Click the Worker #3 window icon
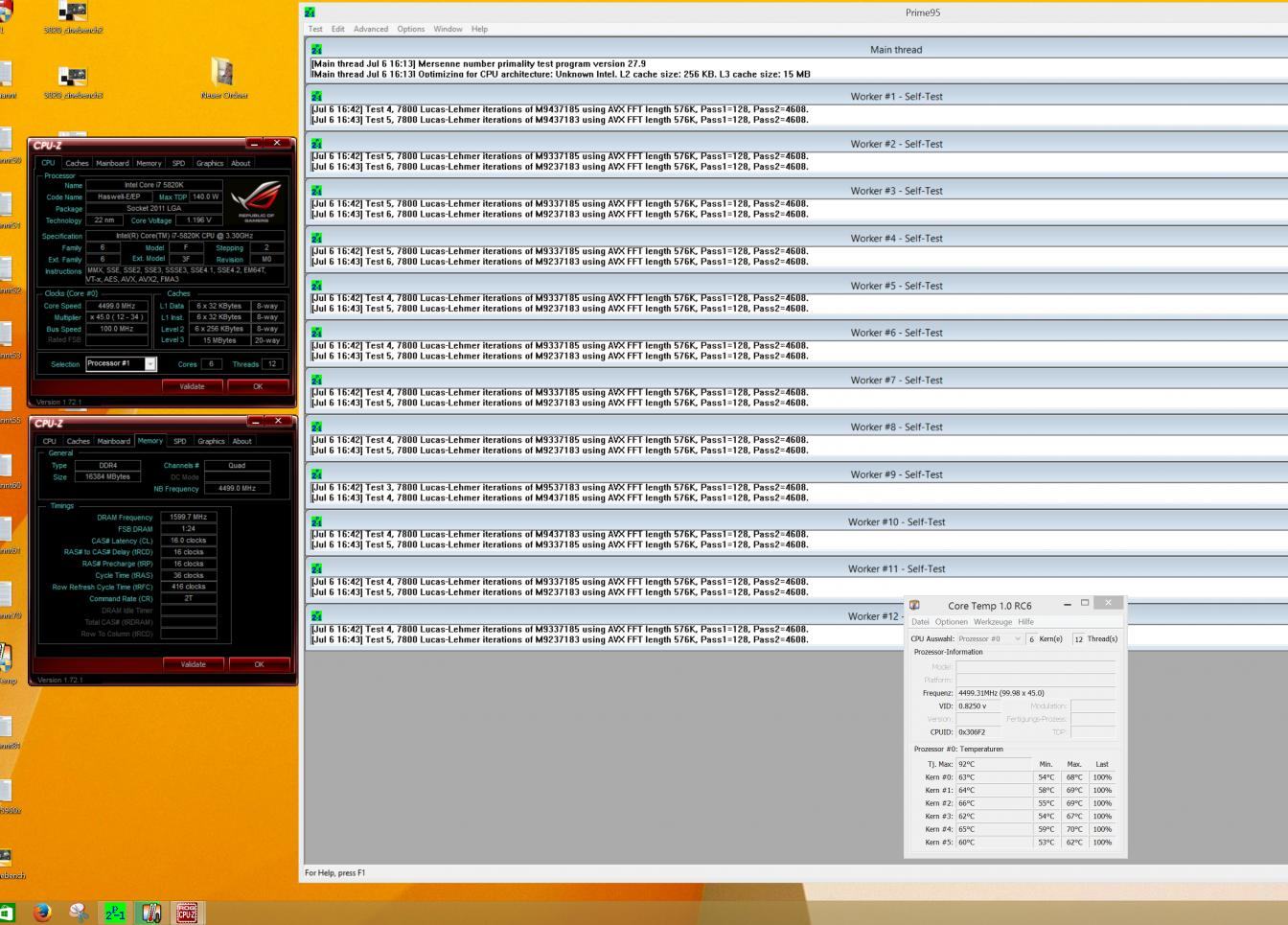 (x=316, y=191)
